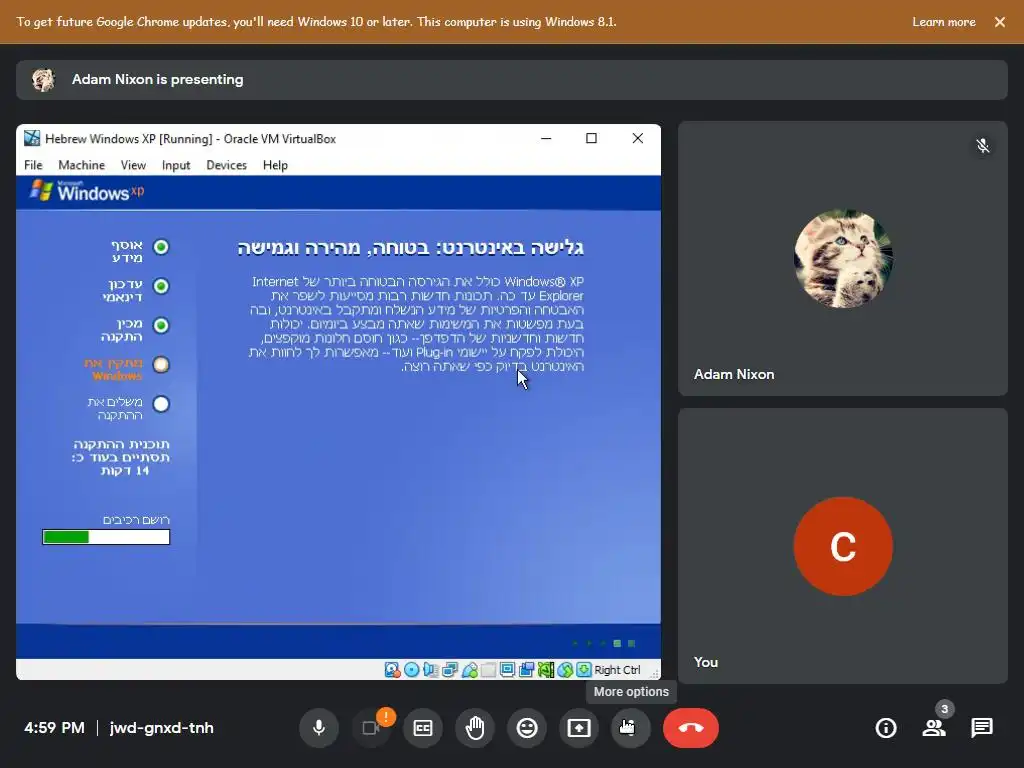Click the orange camera warning badge
Viewport: 1024px width, 768px height.
pos(386,717)
